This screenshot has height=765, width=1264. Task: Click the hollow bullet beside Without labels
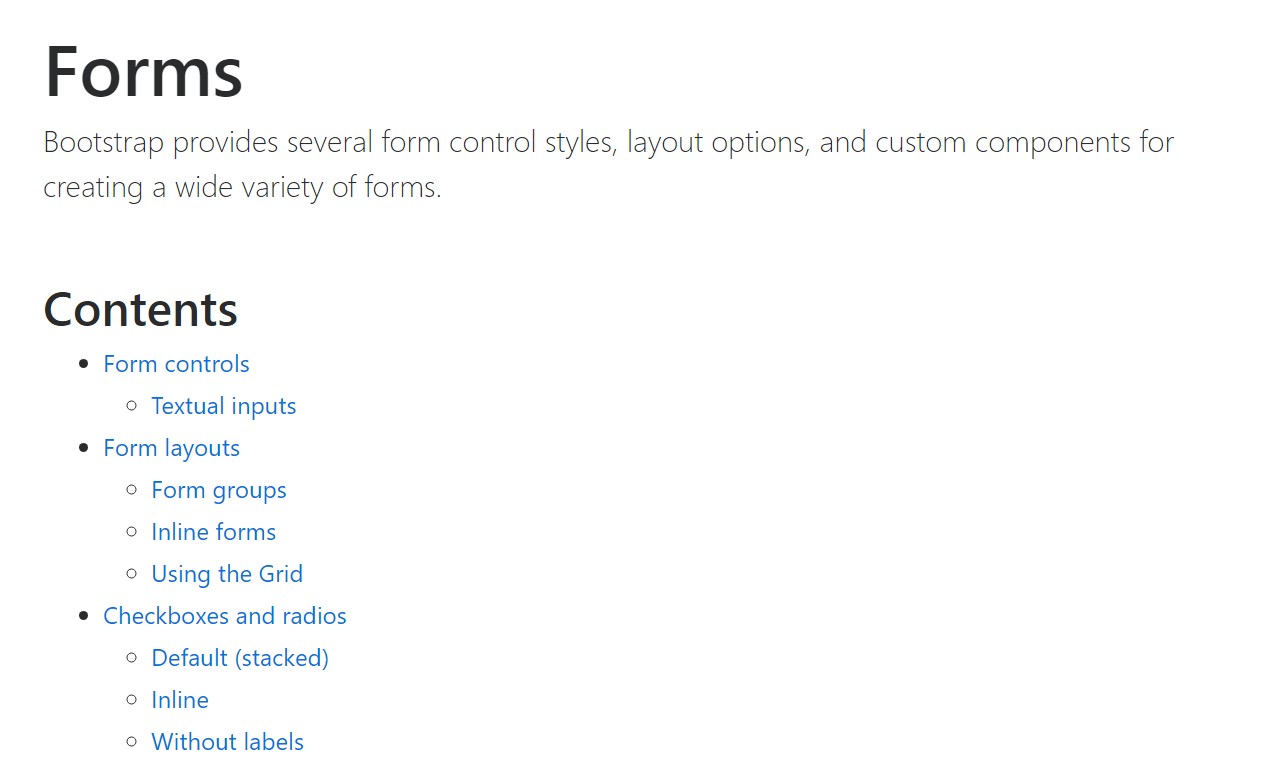(x=132, y=742)
